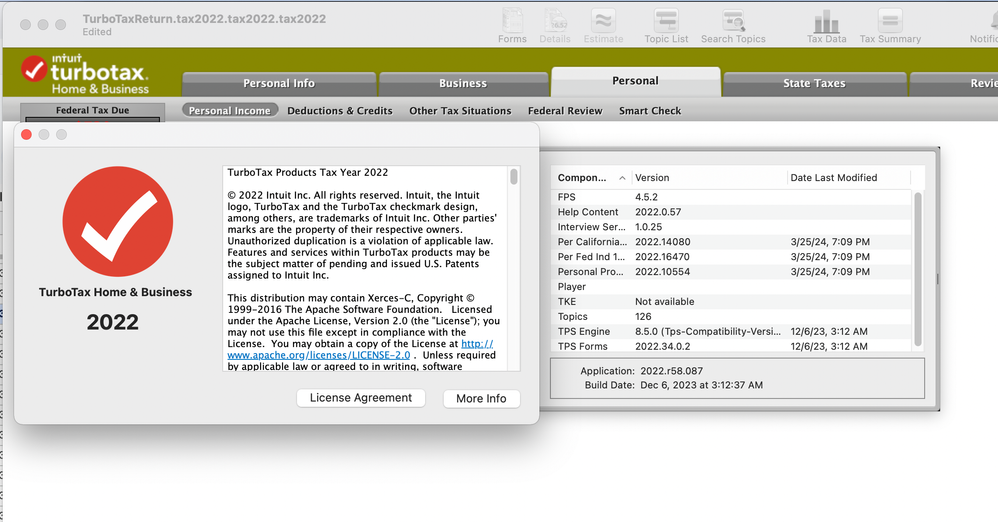This screenshot has width=998, height=522.
Task: Open the Tax Summary icon
Action: coord(890,25)
